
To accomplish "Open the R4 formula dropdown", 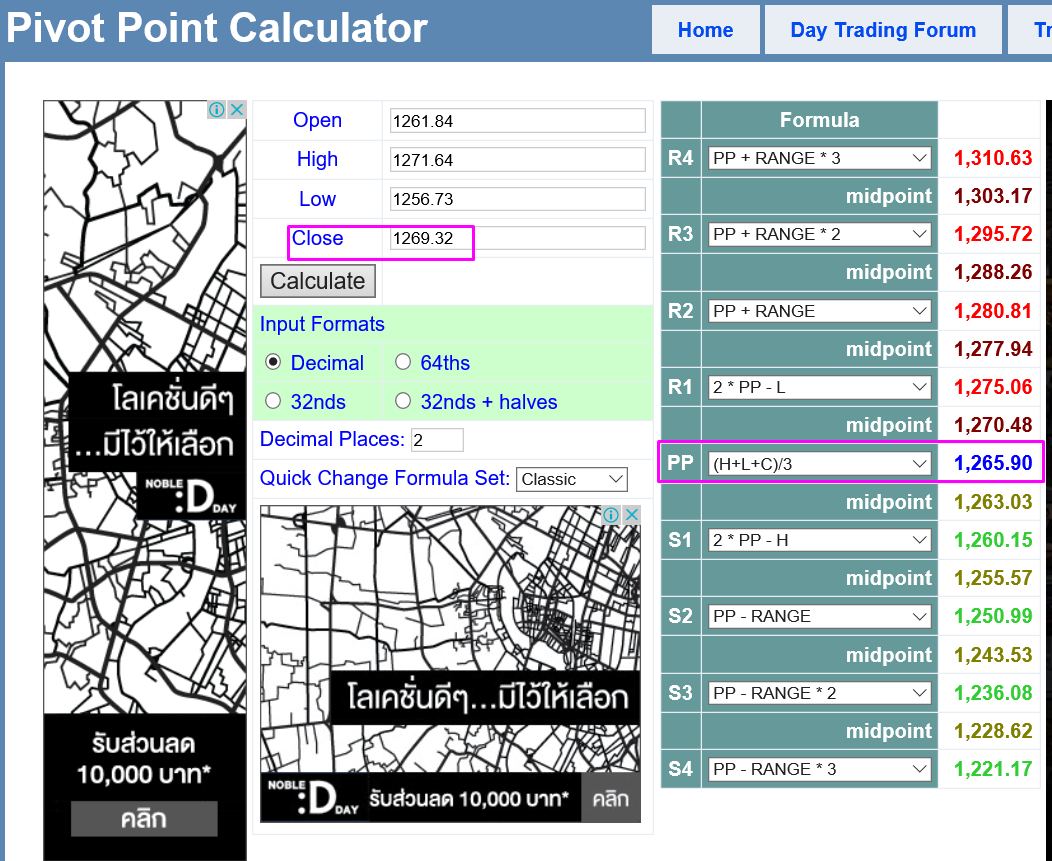I will (x=819, y=158).
